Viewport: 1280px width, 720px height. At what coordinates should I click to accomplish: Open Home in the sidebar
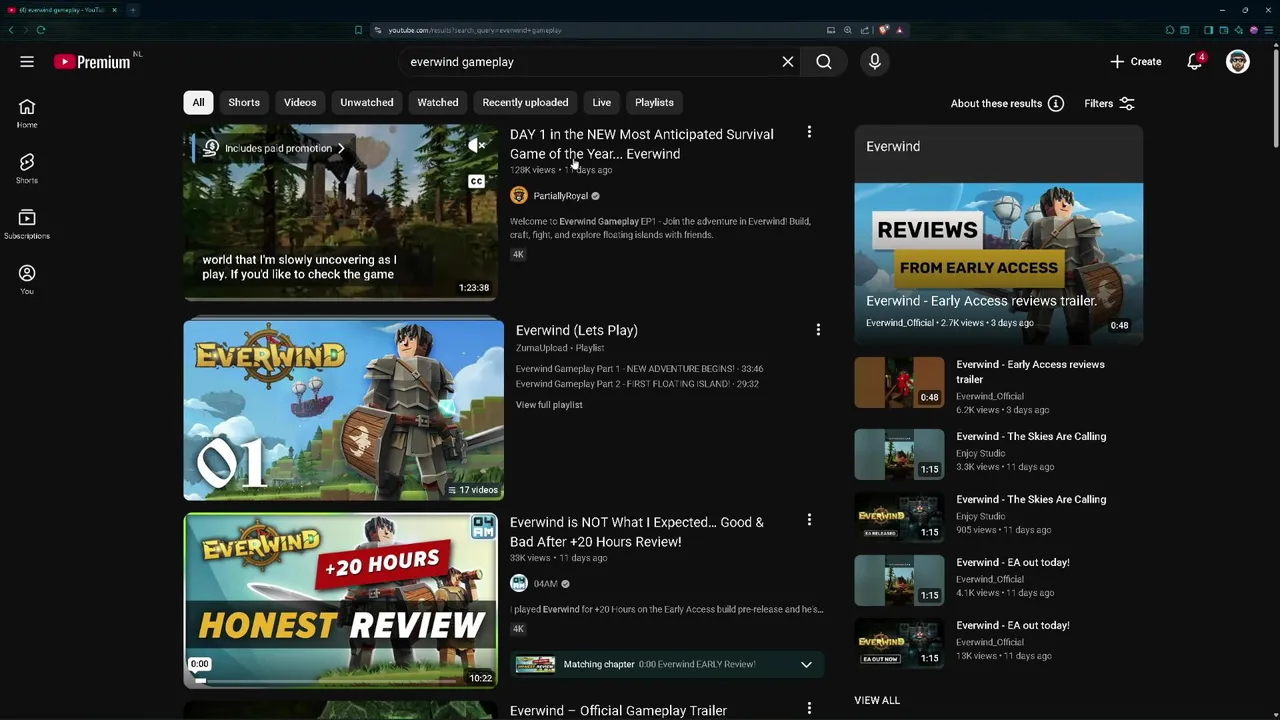point(27,114)
